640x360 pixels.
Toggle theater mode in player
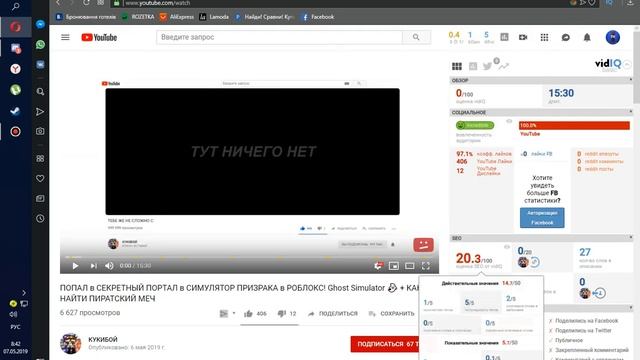point(409,266)
